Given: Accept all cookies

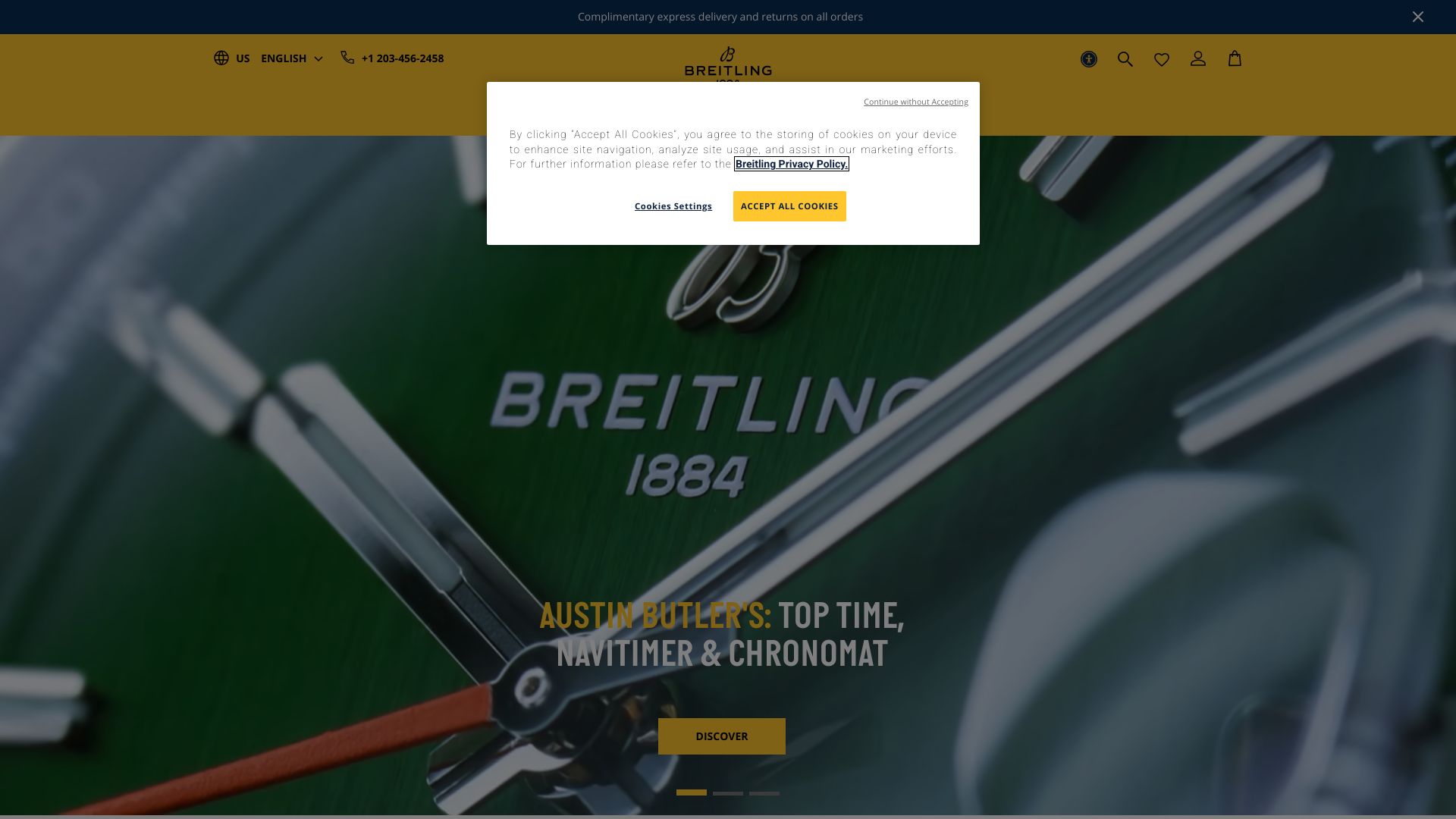Looking at the screenshot, I should pyautogui.click(x=789, y=206).
